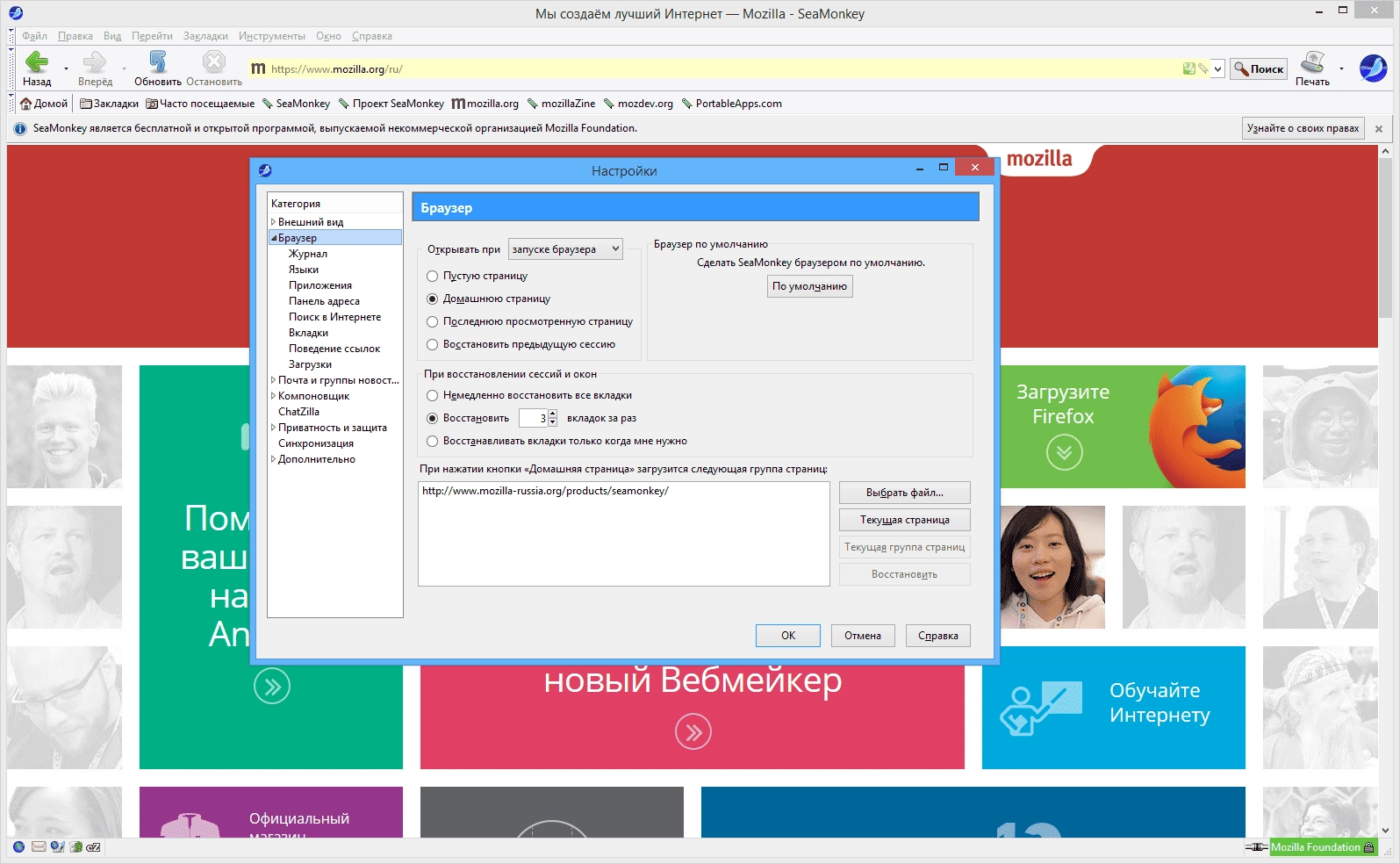Open the Печать button dropdown arrow
Screen dimensions: 1400x864
click(1341, 68)
